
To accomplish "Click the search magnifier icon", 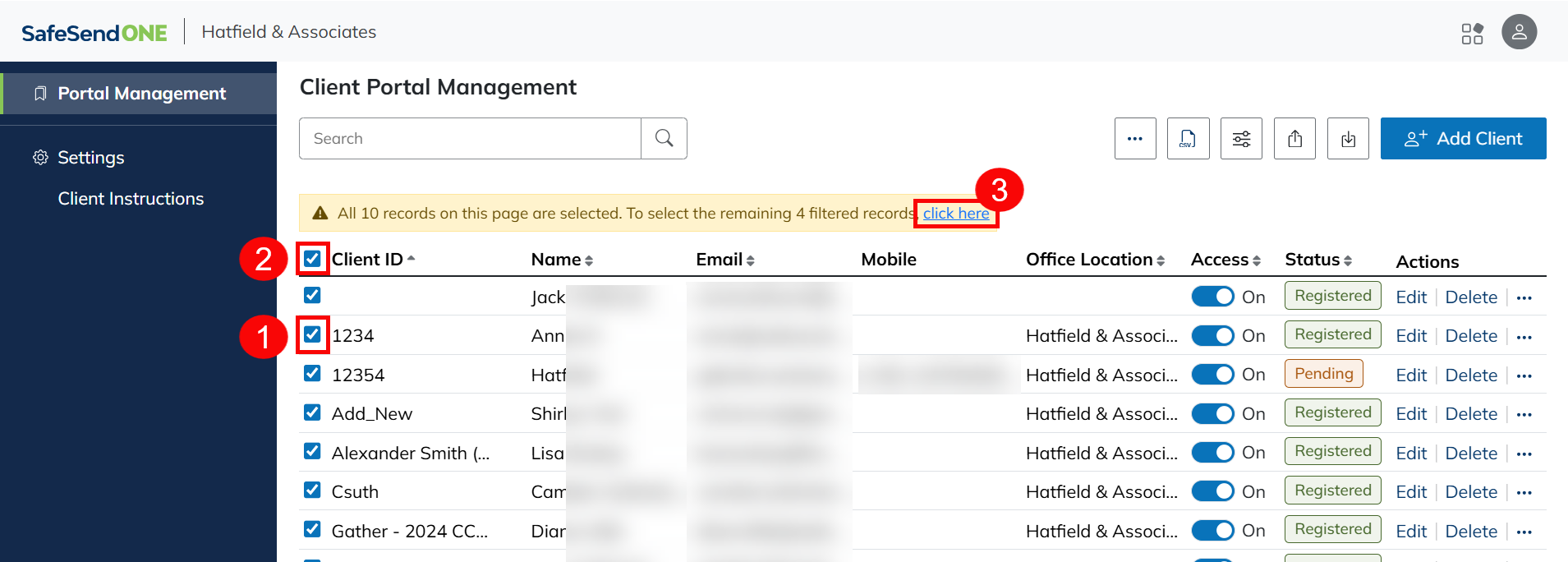I will (664, 139).
